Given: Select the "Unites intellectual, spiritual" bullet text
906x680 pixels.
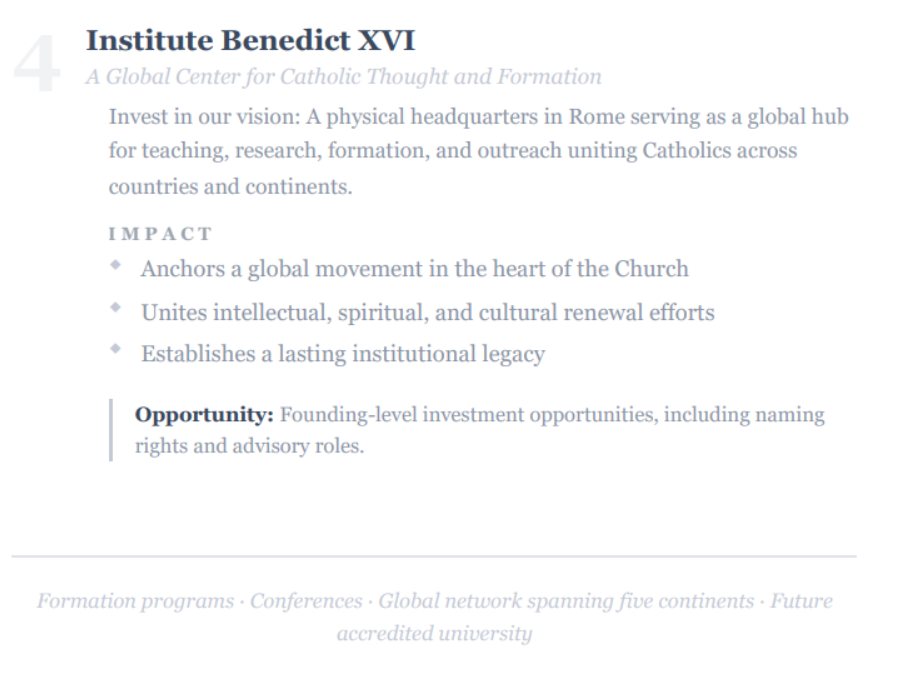Looking at the screenshot, I should [x=427, y=312].
